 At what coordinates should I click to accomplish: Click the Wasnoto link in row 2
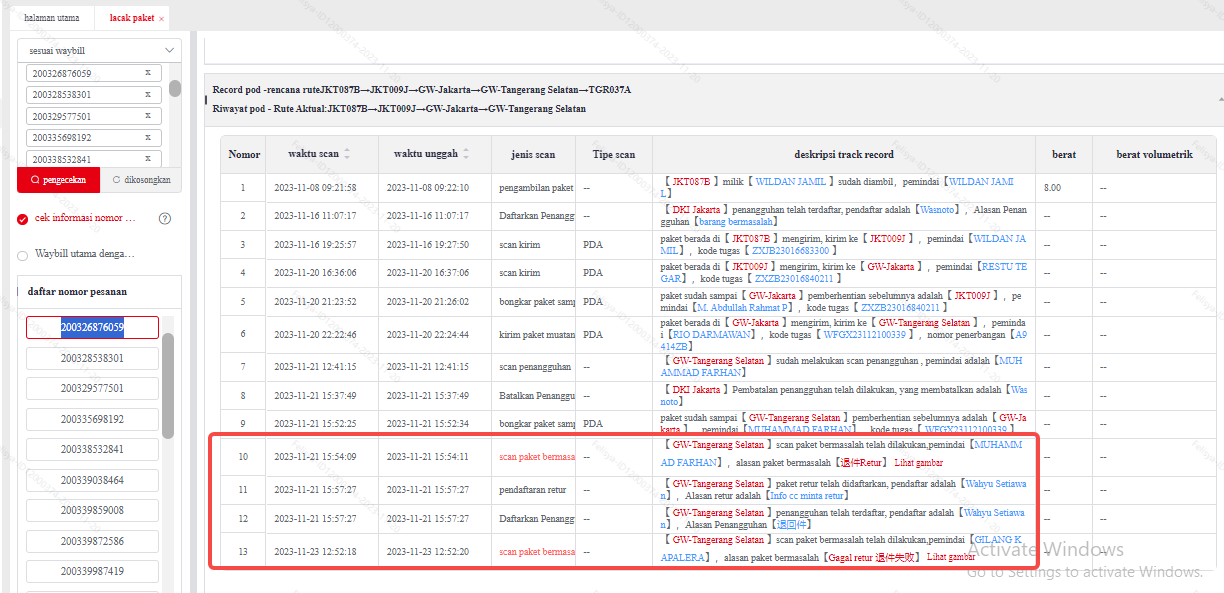click(x=937, y=210)
